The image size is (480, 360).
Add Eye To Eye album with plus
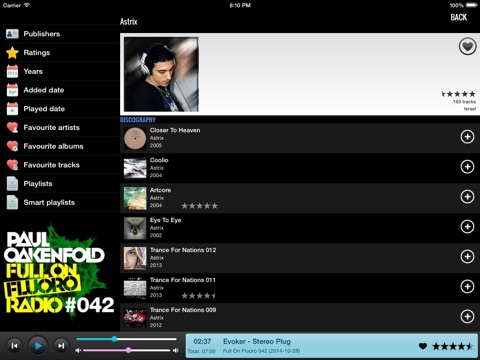[467, 227]
